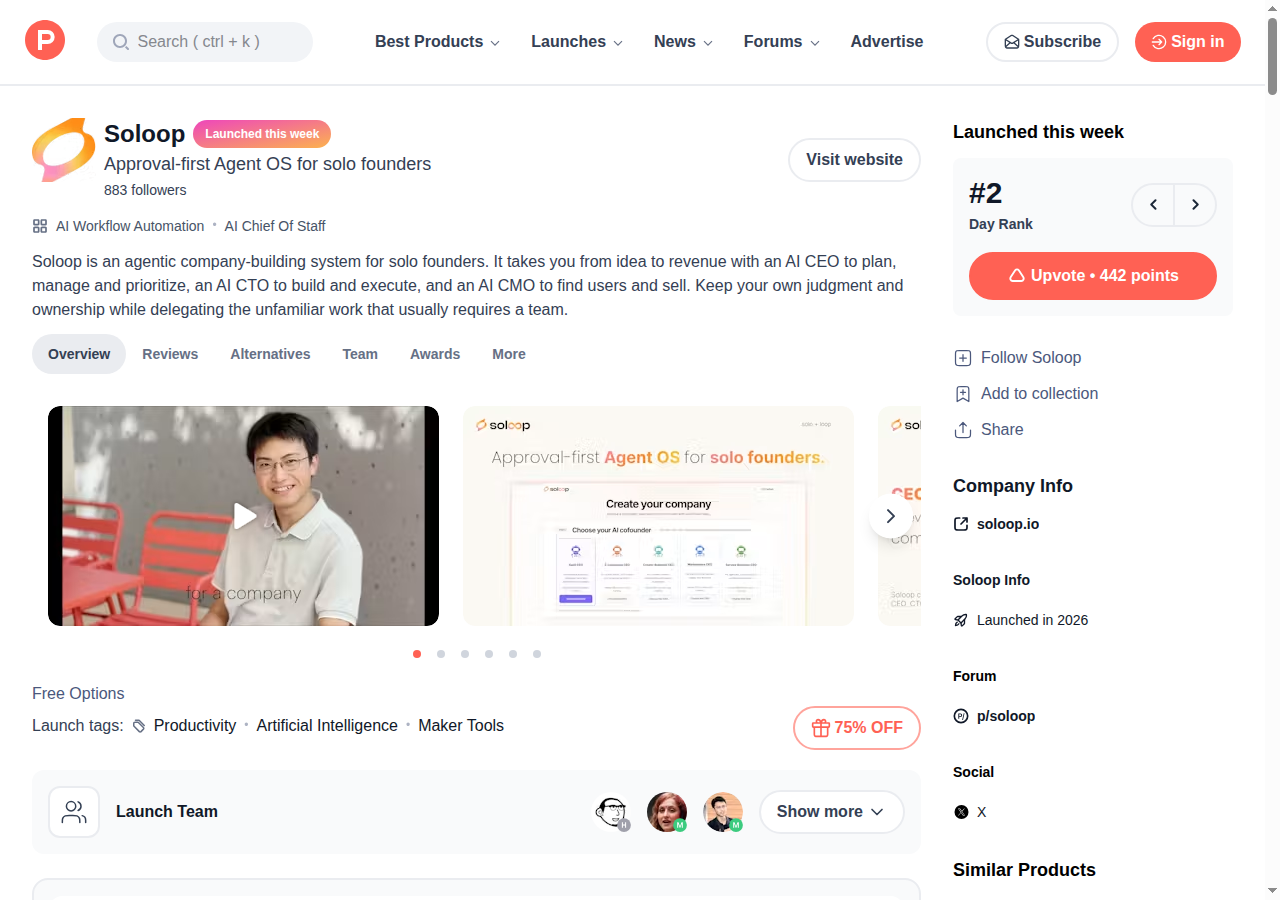Click the Launch Team people icon
The height and width of the screenshot is (900, 1280).
click(74, 812)
